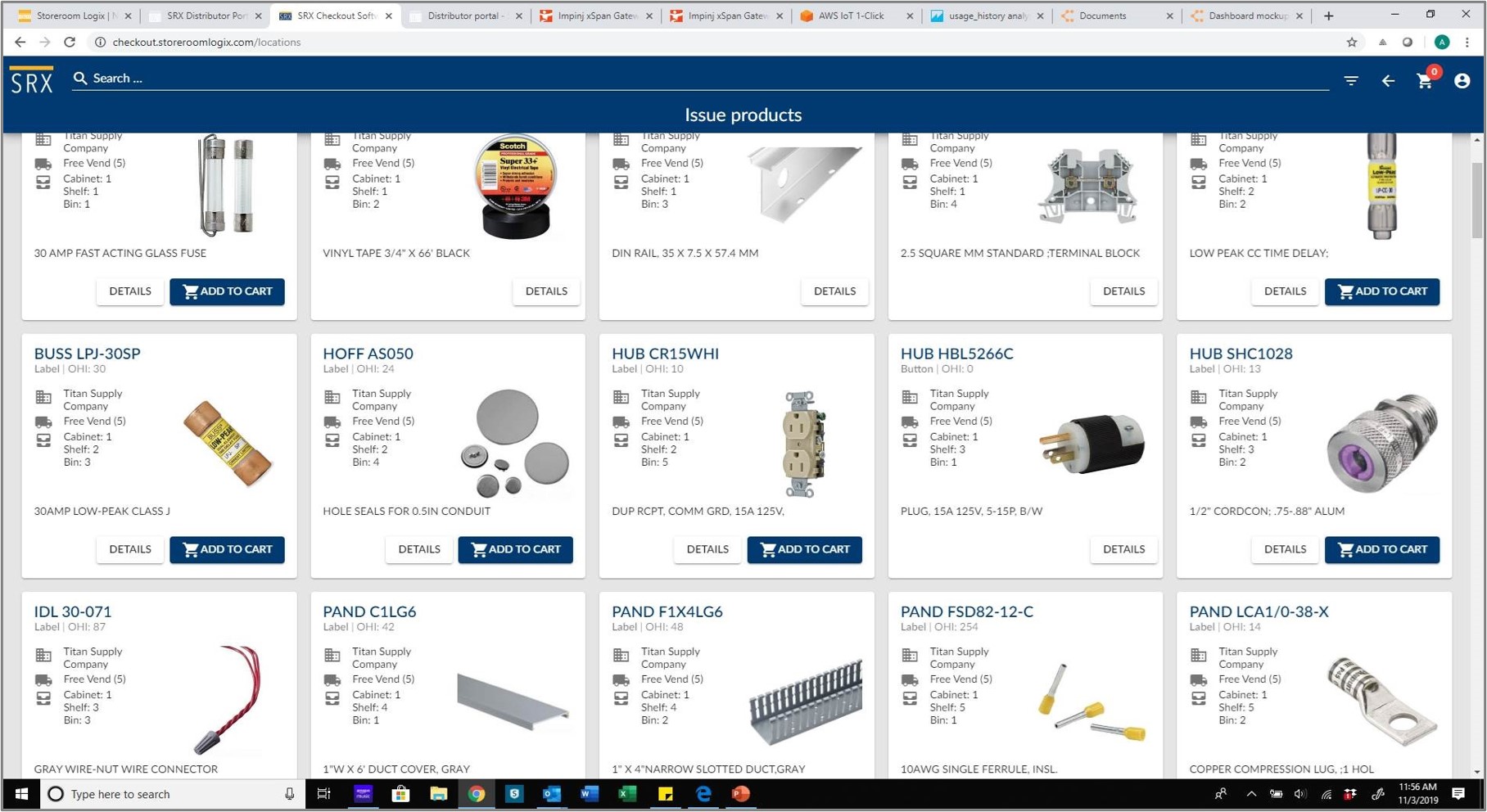Switch to the AWS IoT 1-Click tab

coord(852,15)
